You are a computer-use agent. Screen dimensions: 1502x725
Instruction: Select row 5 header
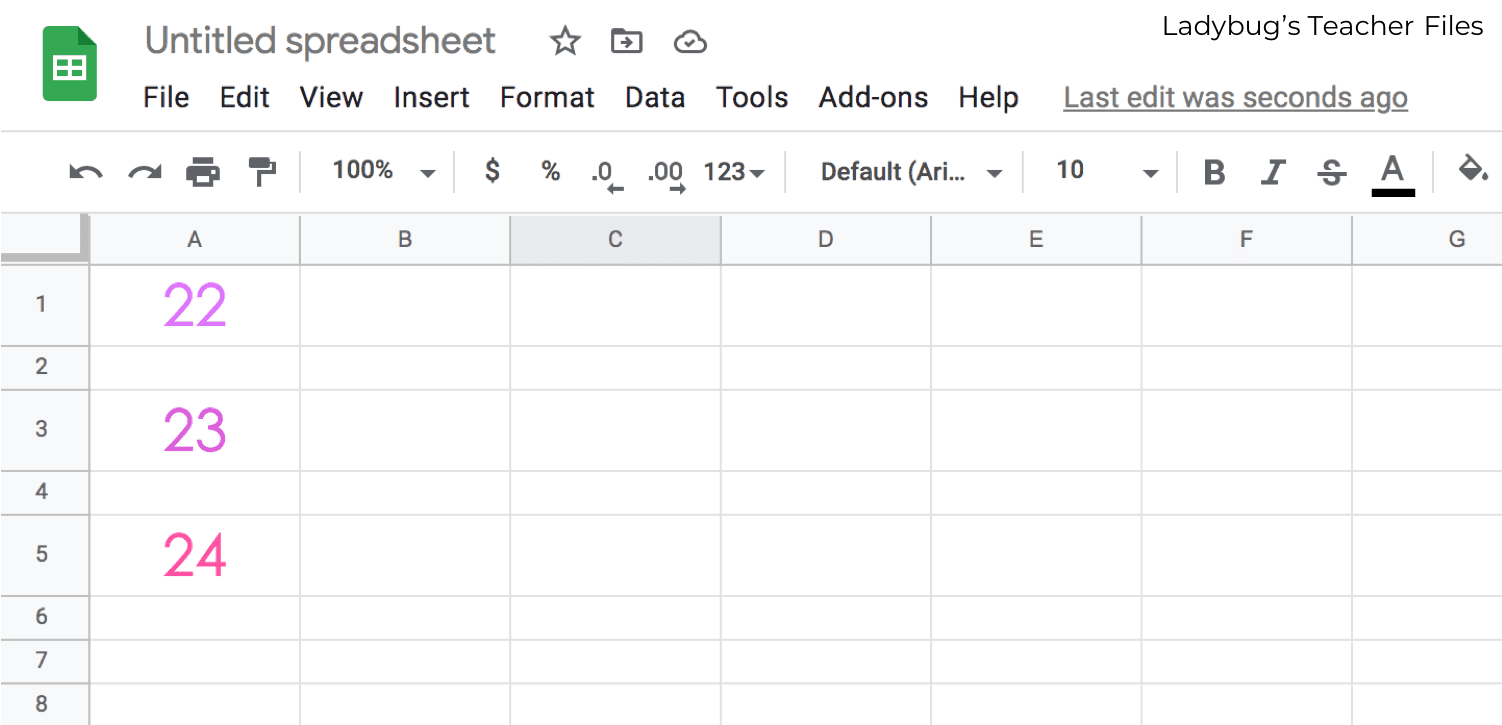click(44, 555)
